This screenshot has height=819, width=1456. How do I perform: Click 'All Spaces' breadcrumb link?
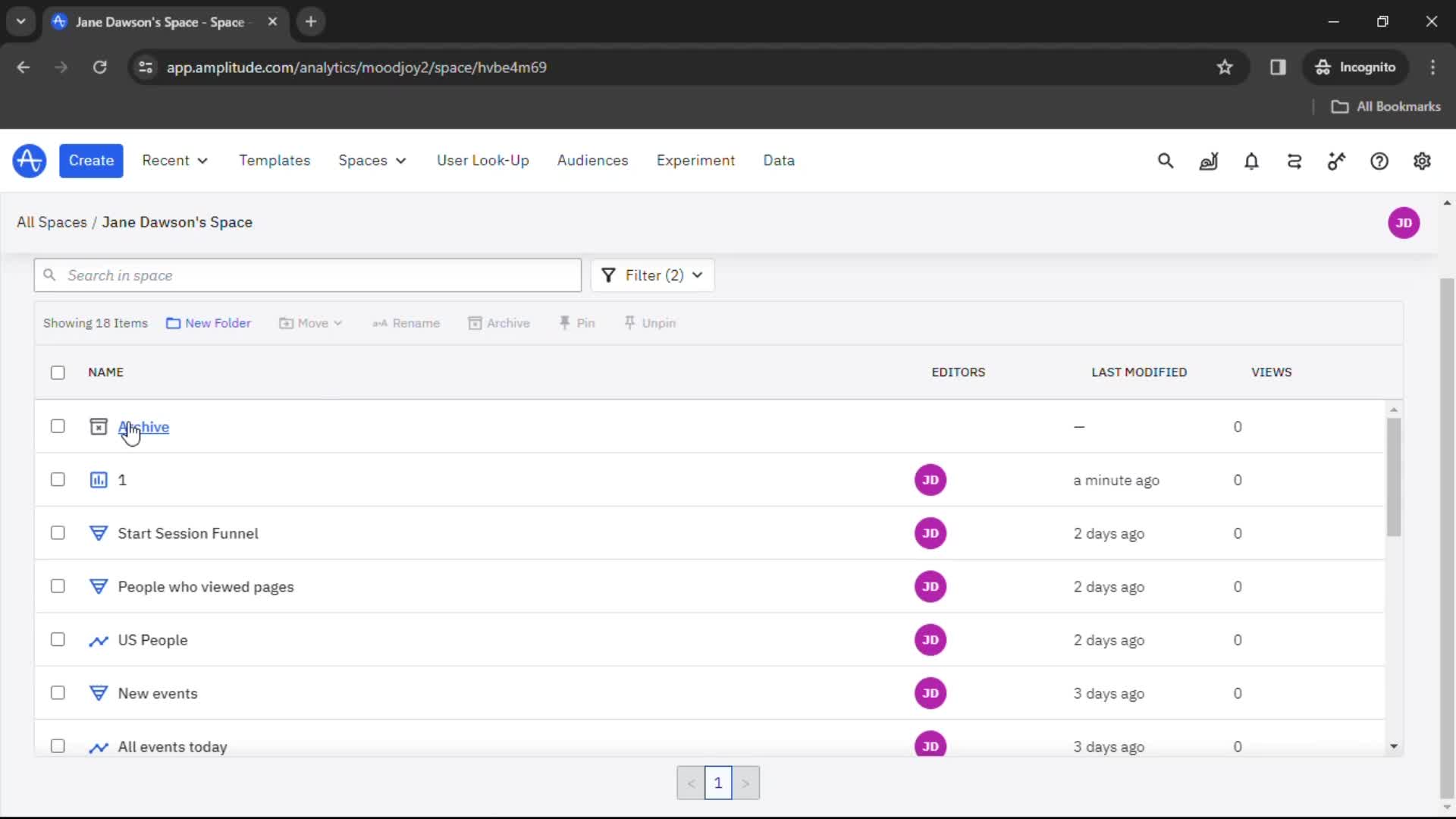point(53,222)
